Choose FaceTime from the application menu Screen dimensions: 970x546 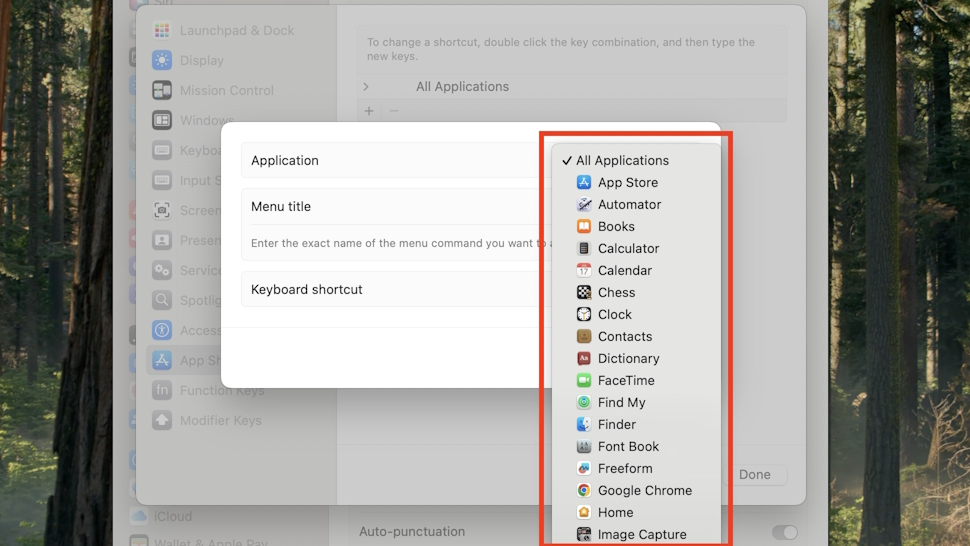click(636, 380)
